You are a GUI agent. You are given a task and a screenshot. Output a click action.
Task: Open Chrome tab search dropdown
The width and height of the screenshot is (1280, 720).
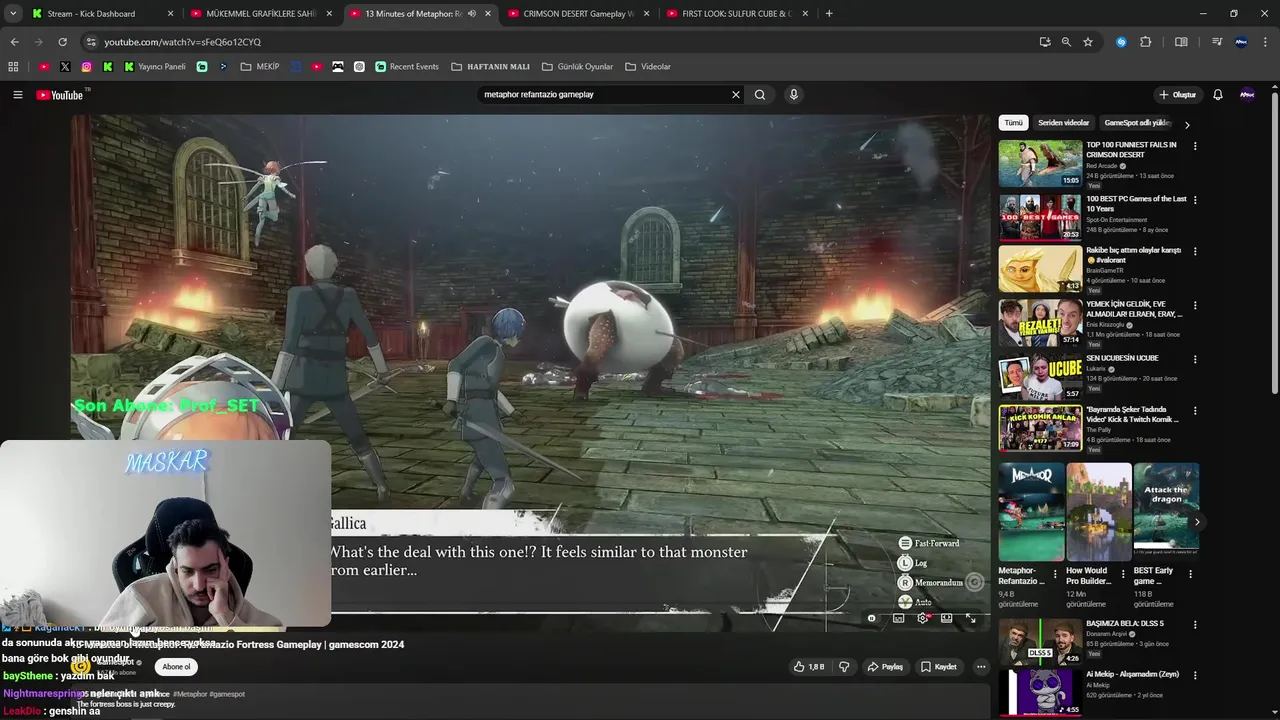click(13, 14)
